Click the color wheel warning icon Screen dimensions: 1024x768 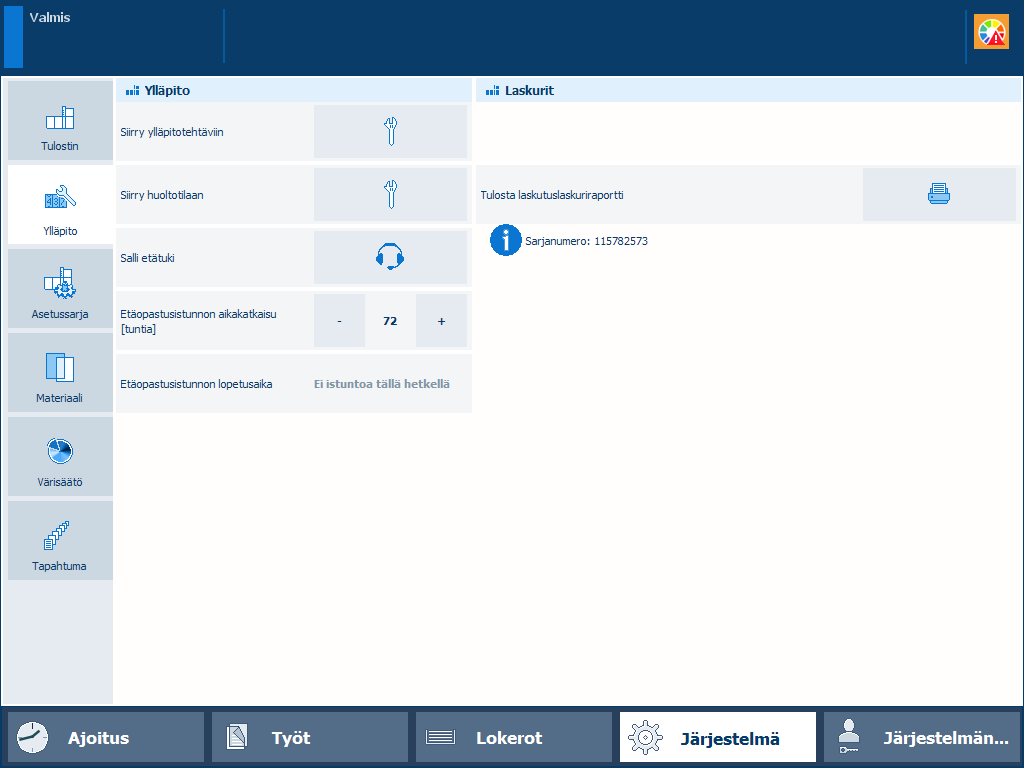coord(991,31)
